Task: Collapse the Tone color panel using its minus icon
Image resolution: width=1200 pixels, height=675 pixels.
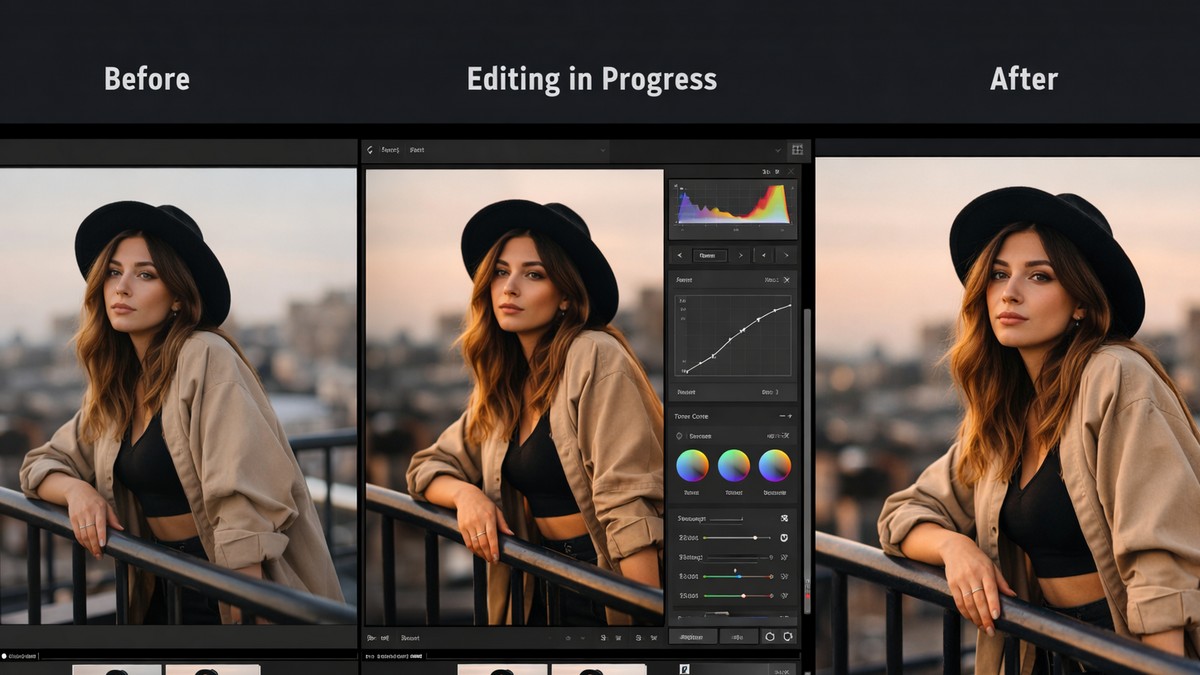Action: pyautogui.click(x=781, y=416)
